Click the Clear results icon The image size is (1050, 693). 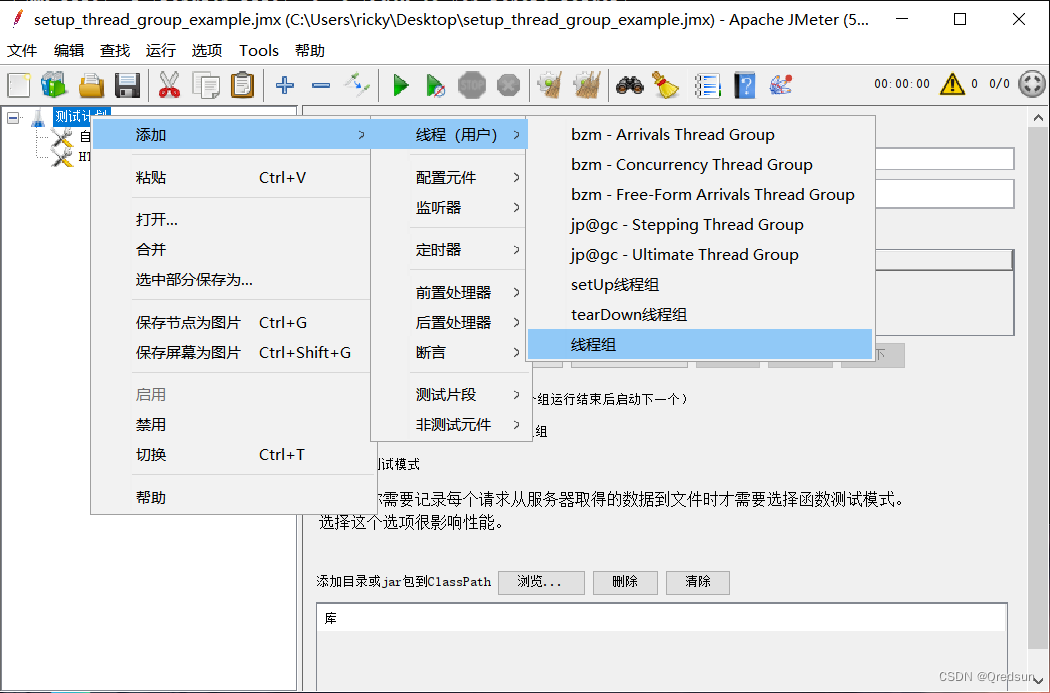coord(550,85)
